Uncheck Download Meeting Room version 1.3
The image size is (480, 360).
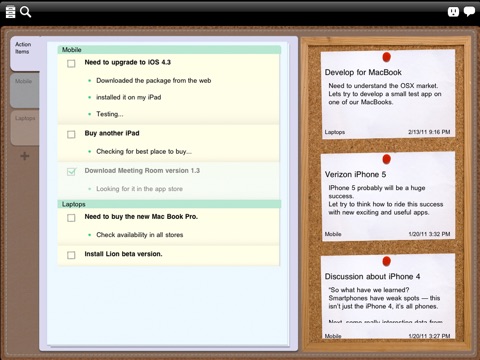coord(71,172)
